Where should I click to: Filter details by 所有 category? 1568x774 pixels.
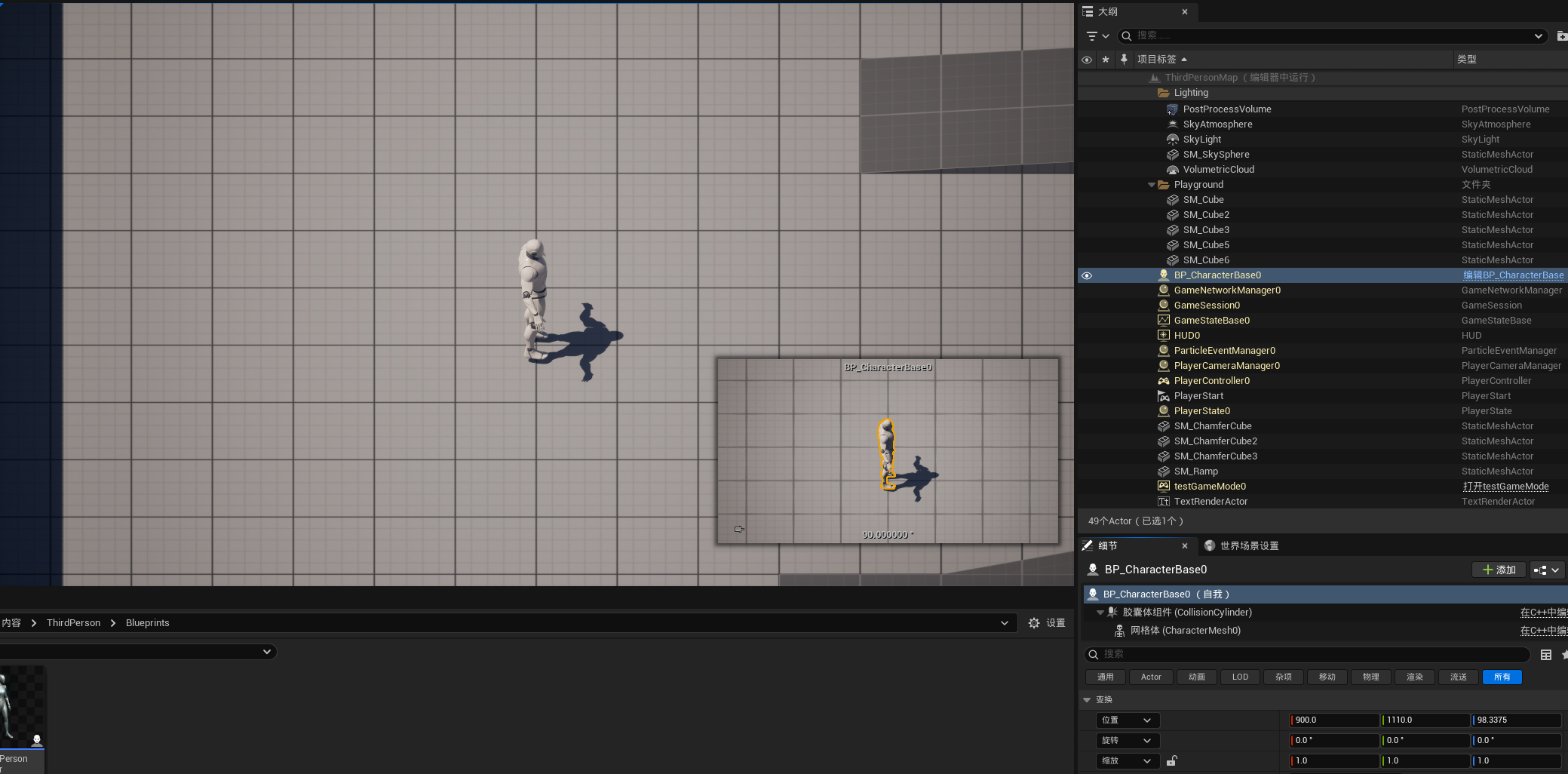click(x=1502, y=677)
